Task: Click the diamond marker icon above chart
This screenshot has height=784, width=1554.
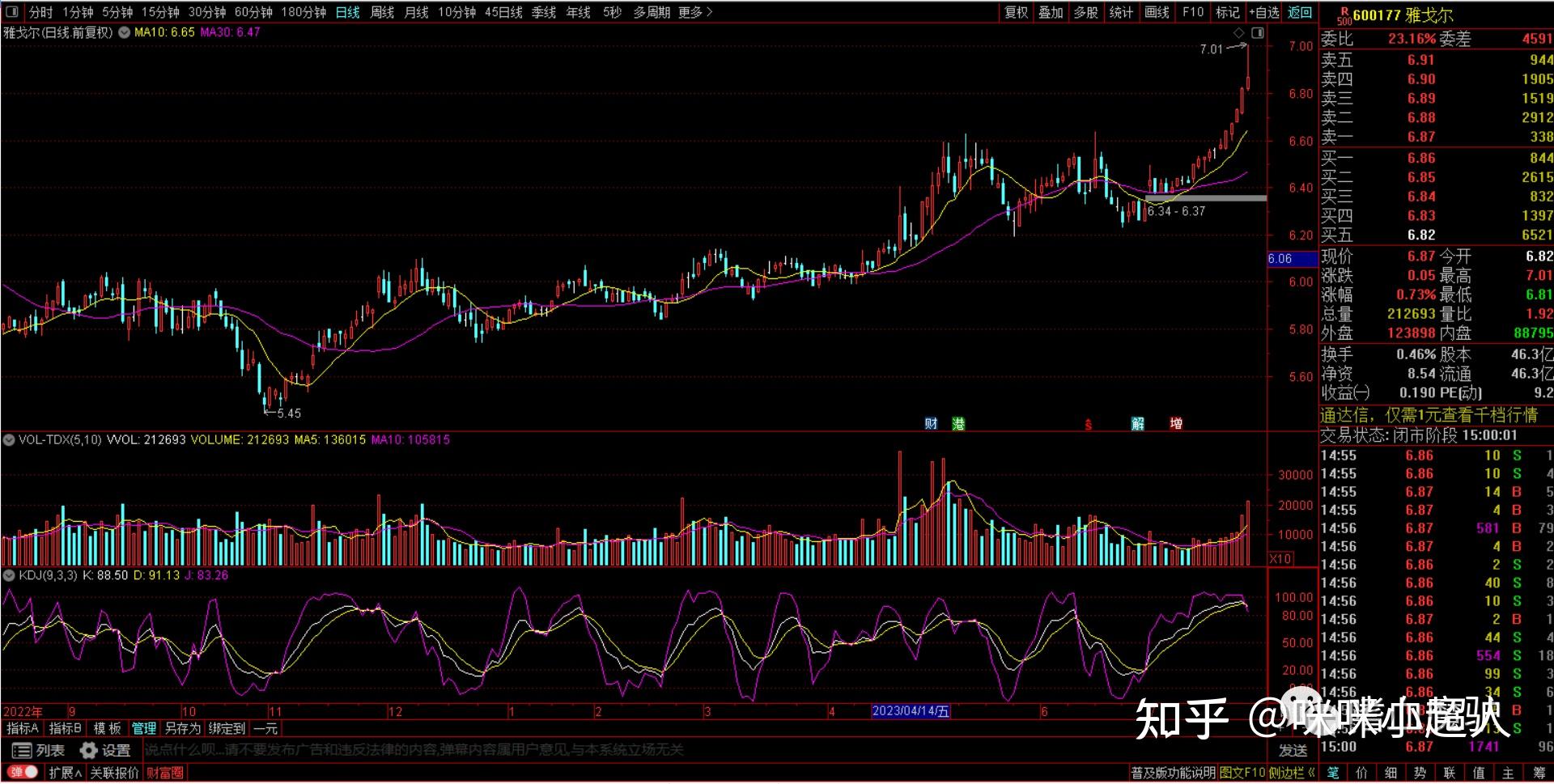Action: pos(1238,33)
